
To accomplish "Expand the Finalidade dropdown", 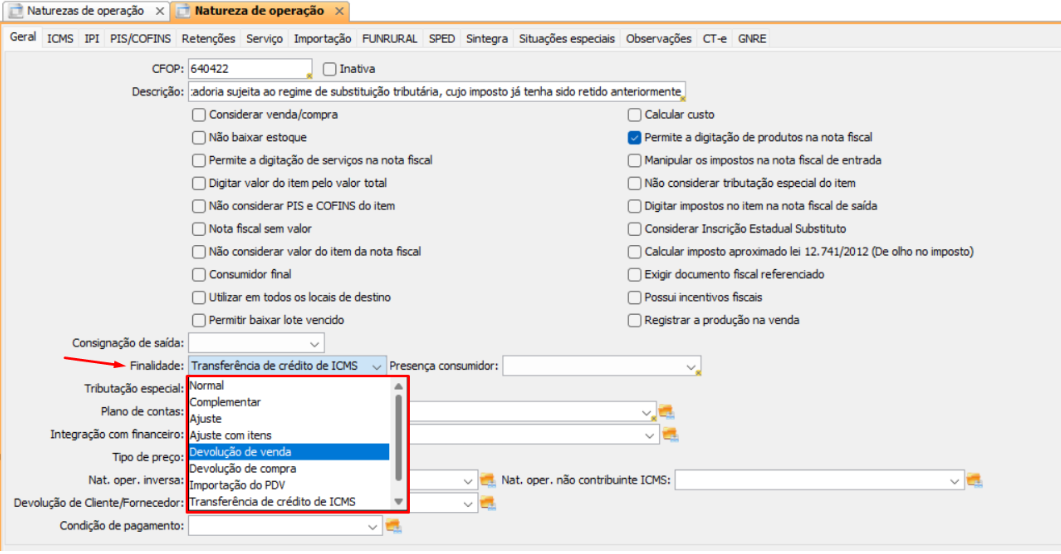I will pyautogui.click(x=376, y=367).
